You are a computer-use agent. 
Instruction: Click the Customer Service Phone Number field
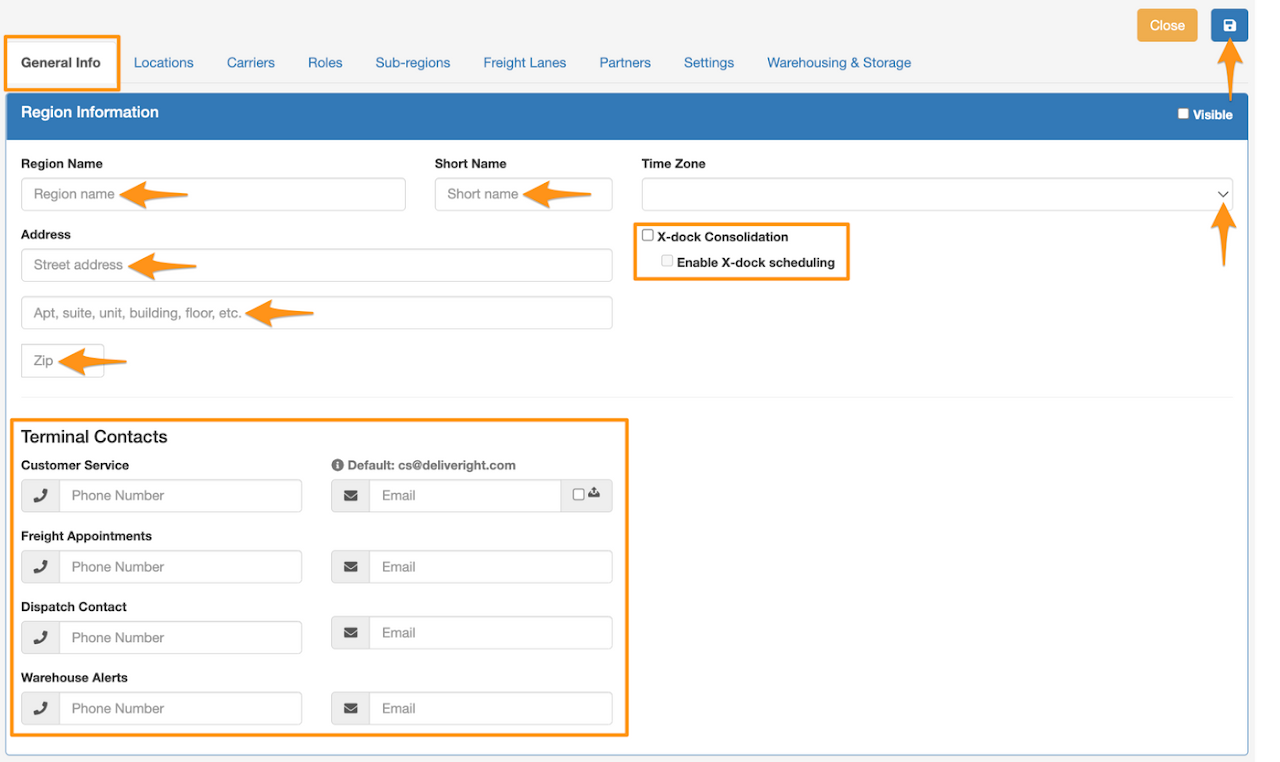click(180, 496)
